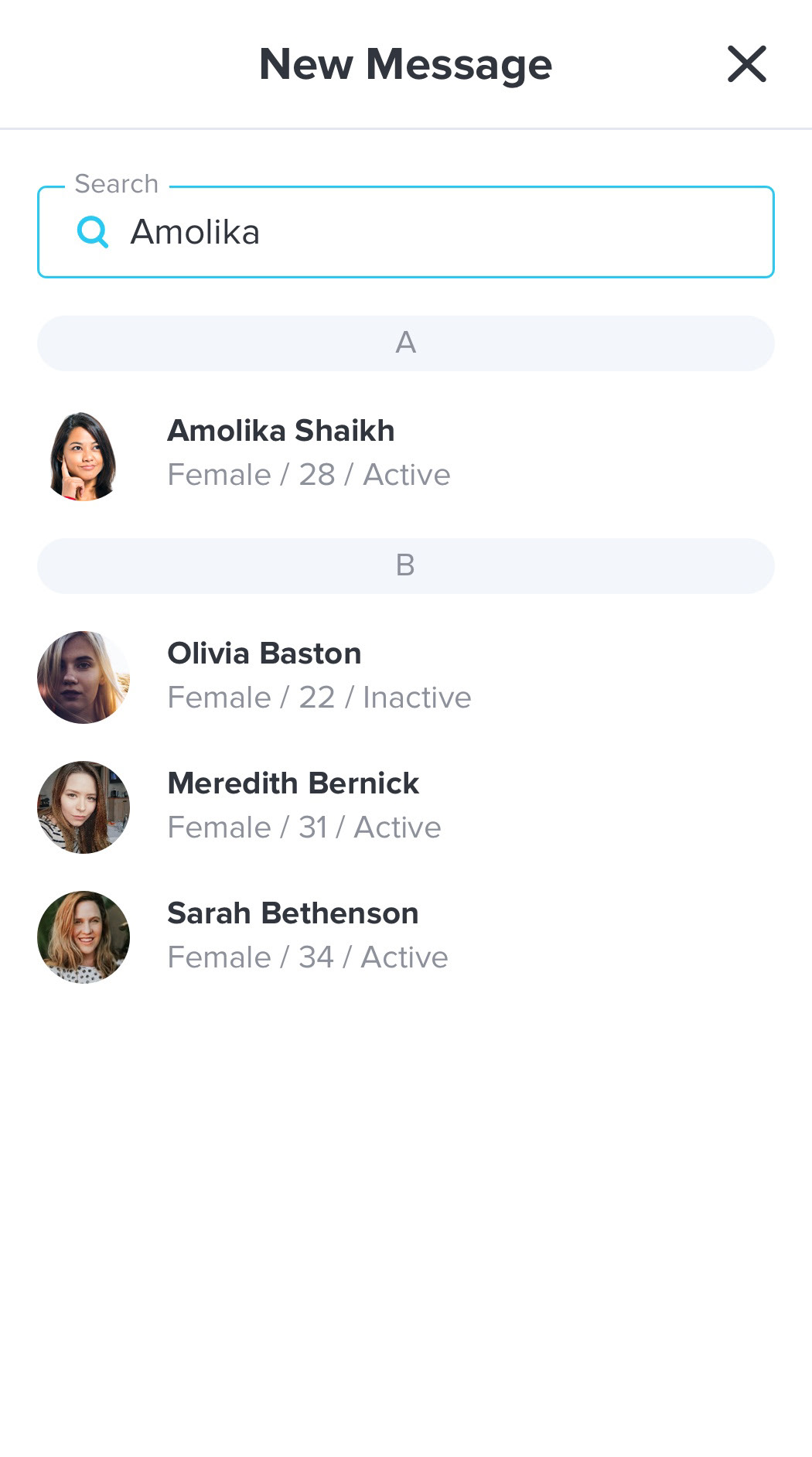
Task: Click the Search label above the field
Action: [117, 183]
